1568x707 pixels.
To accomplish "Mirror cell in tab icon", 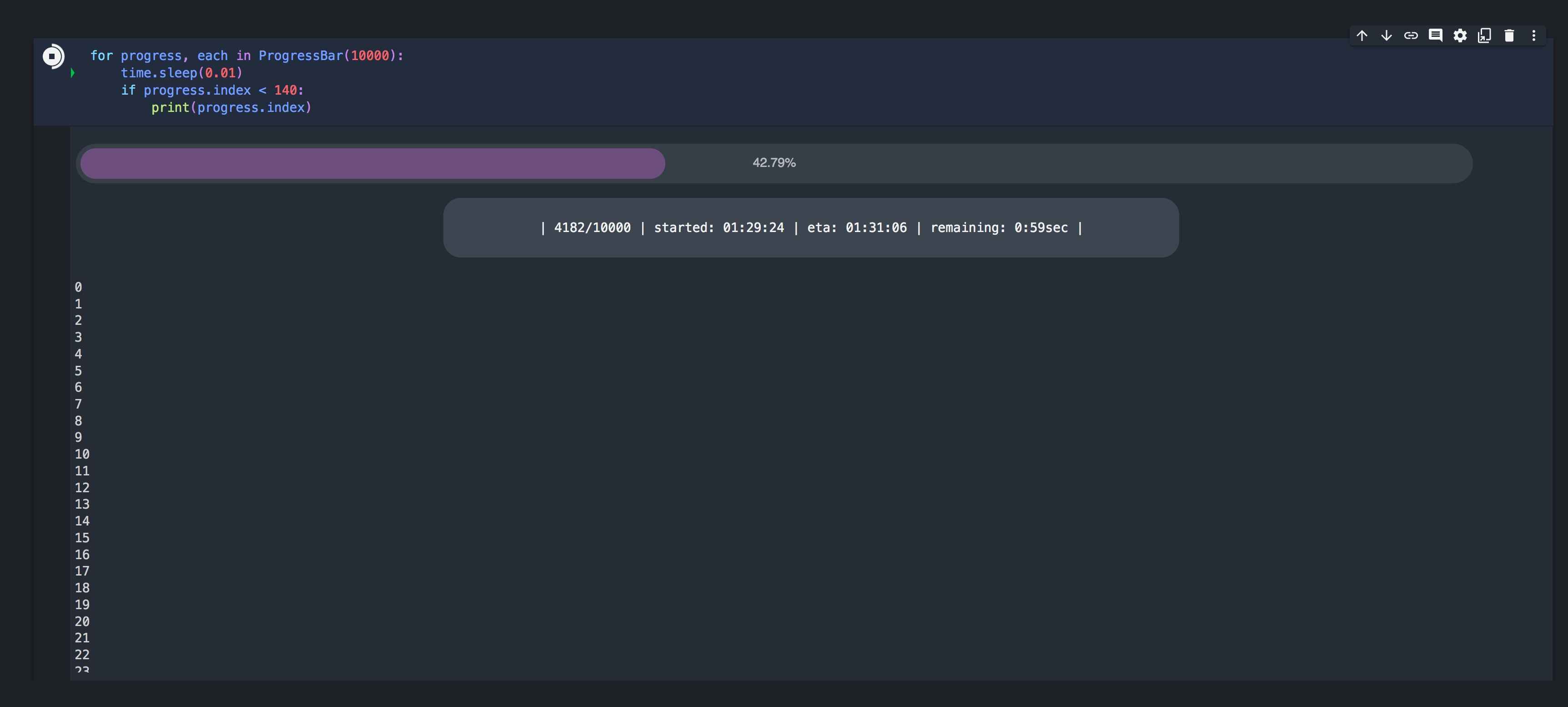I will click(1484, 35).
